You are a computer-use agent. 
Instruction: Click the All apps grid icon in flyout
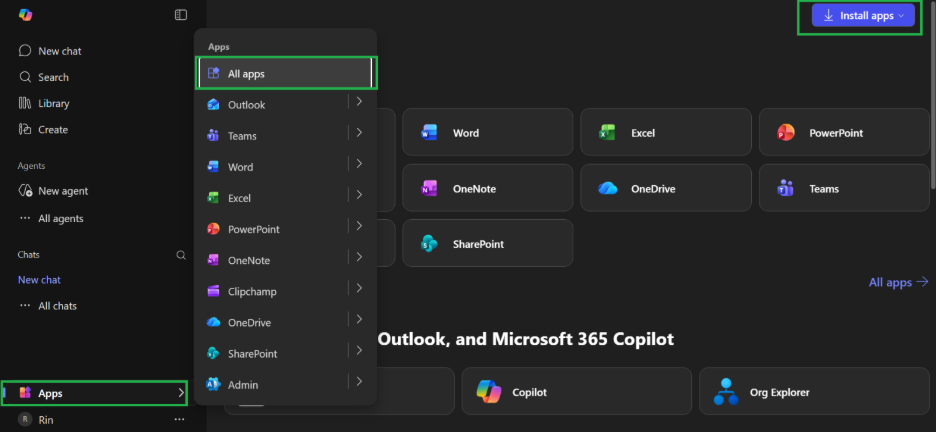[213, 73]
